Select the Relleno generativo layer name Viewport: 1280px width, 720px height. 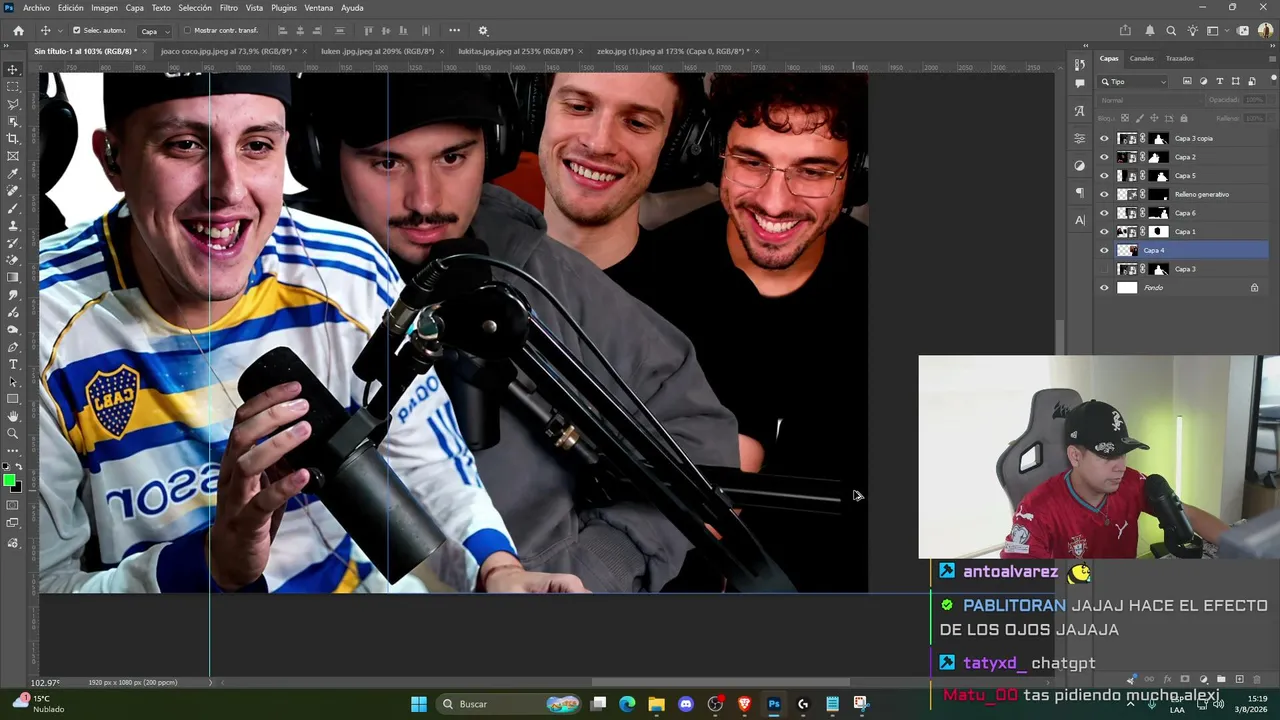(1202, 194)
